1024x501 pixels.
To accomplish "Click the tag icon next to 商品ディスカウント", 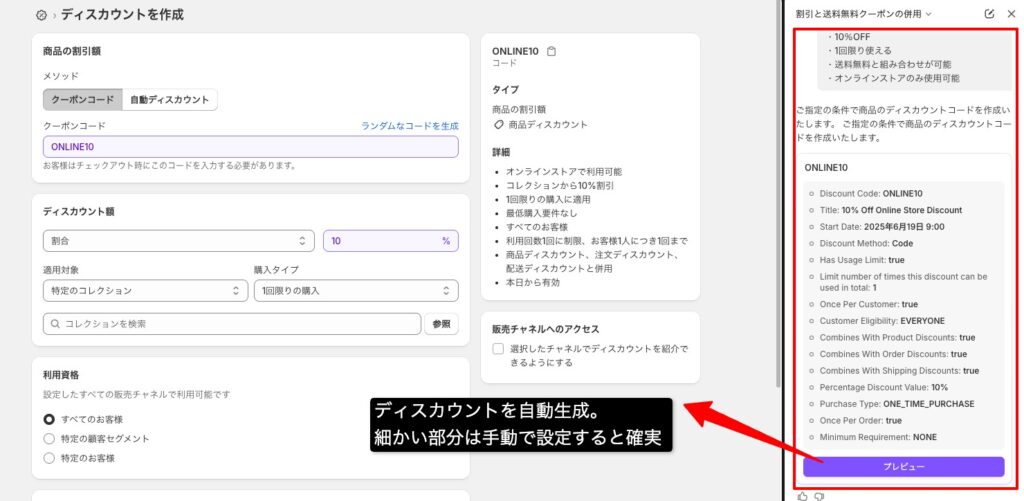I will click(x=499, y=125).
